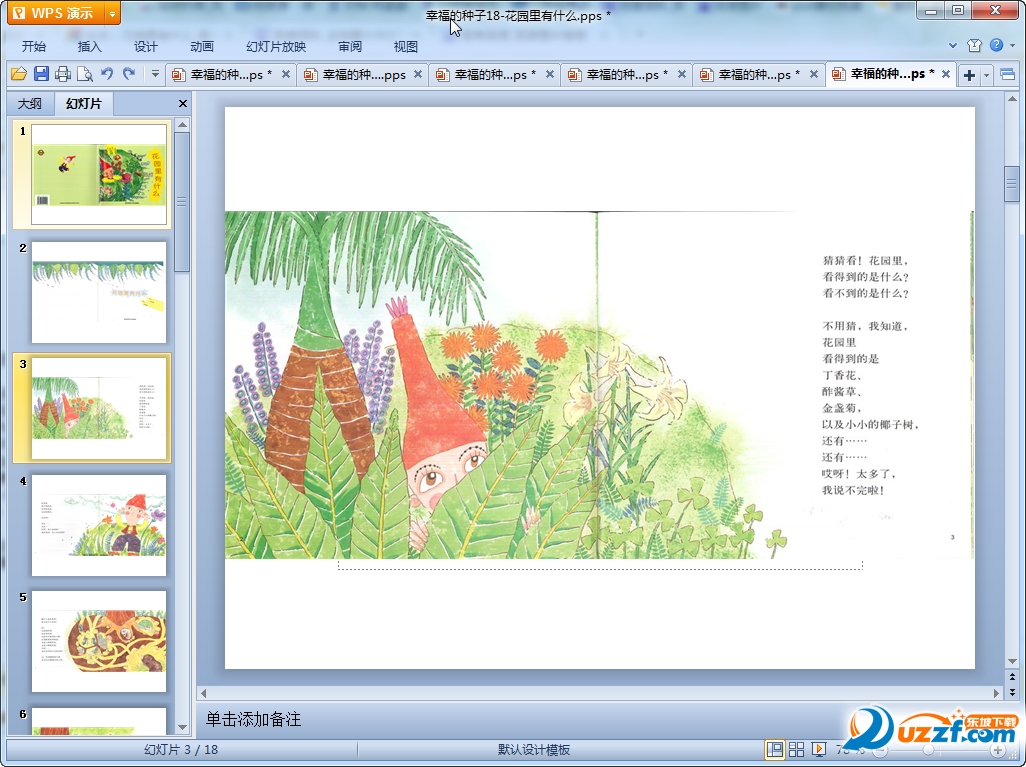Viewport: 1026px width, 767px height.
Task: Click the slide text 猜猜看！花园里，
Action: pos(865,260)
